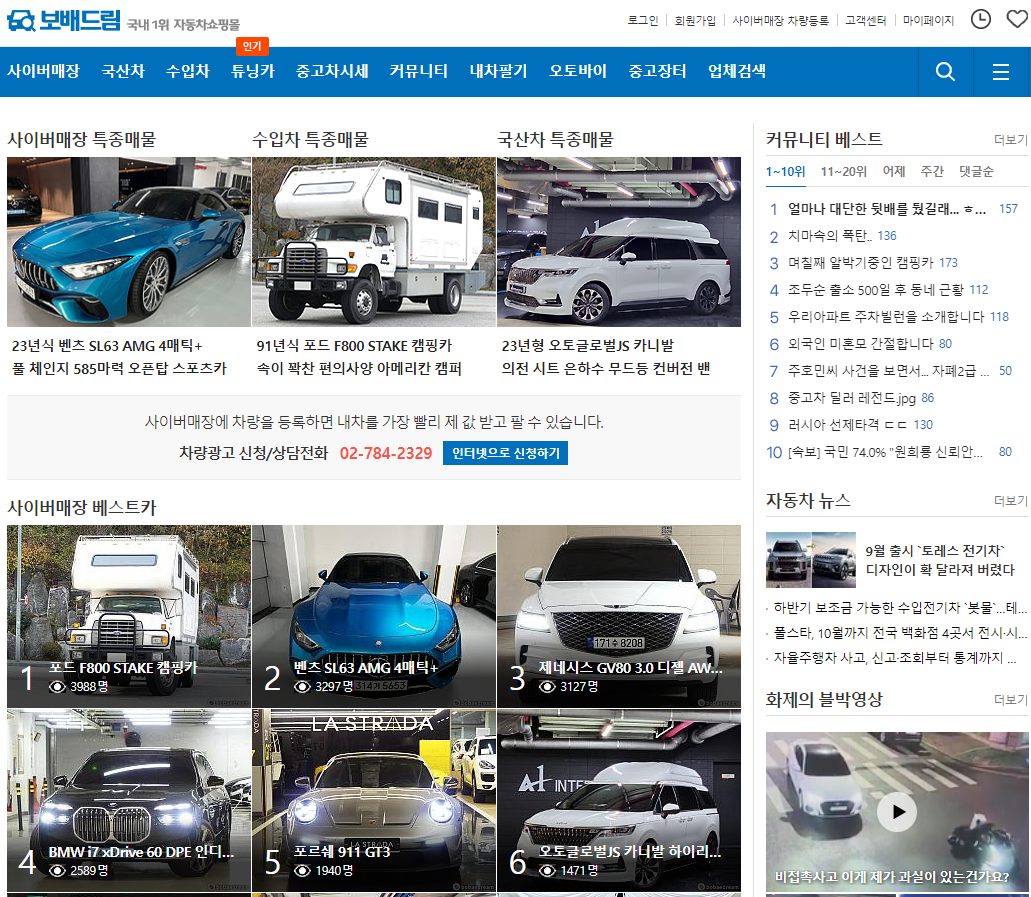Select the 어제 tab
This screenshot has height=897, width=1031.
[894, 172]
